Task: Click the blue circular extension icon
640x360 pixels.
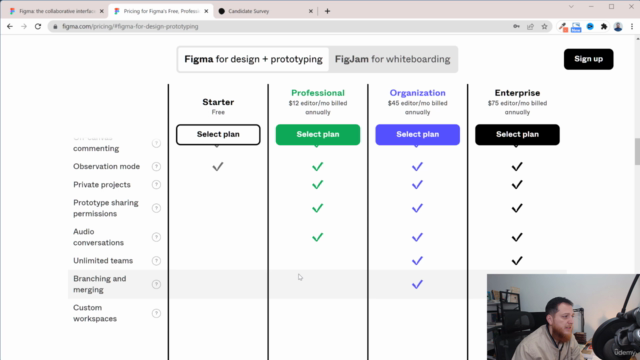Action: (x=590, y=27)
